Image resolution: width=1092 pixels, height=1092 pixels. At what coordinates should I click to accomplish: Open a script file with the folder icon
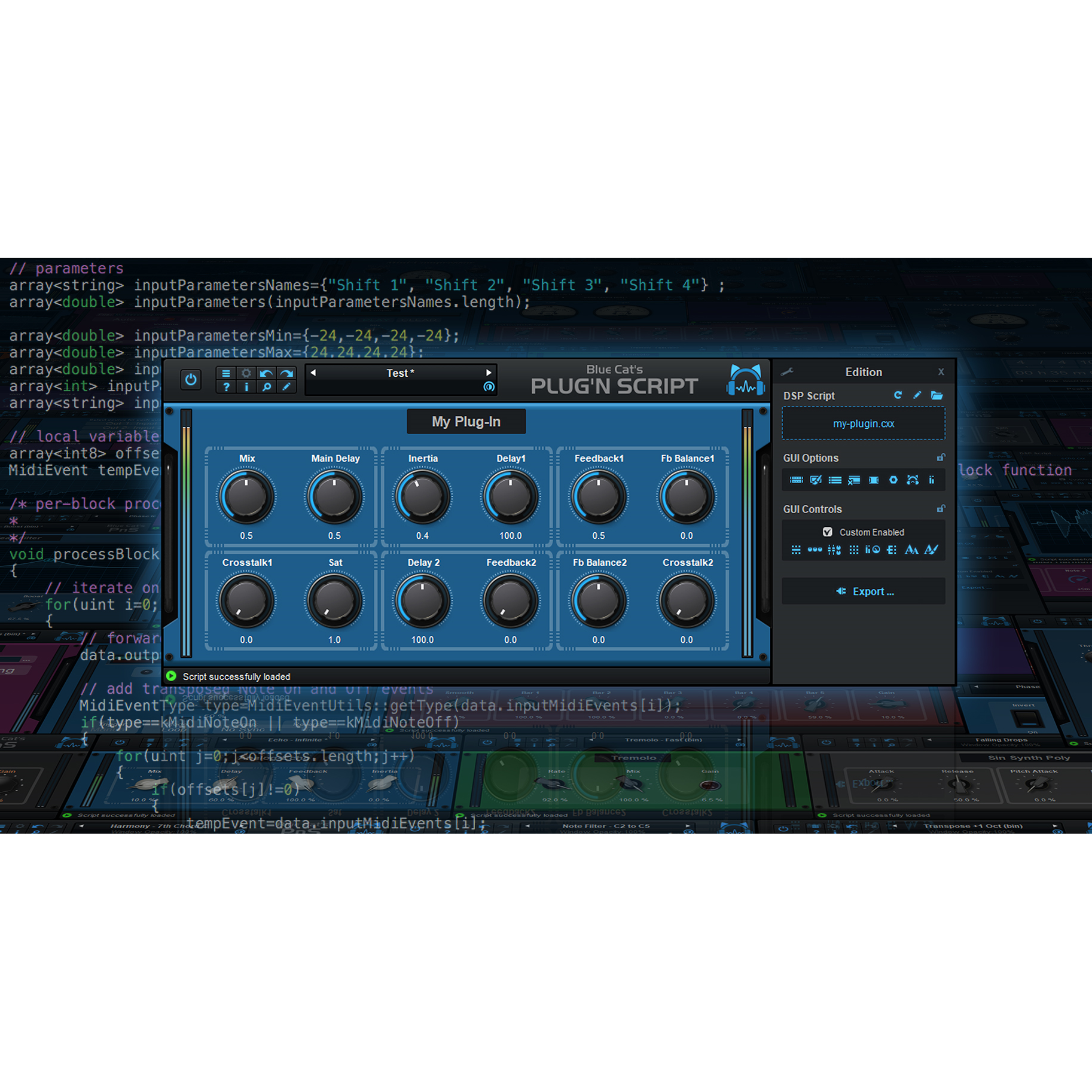(x=937, y=396)
